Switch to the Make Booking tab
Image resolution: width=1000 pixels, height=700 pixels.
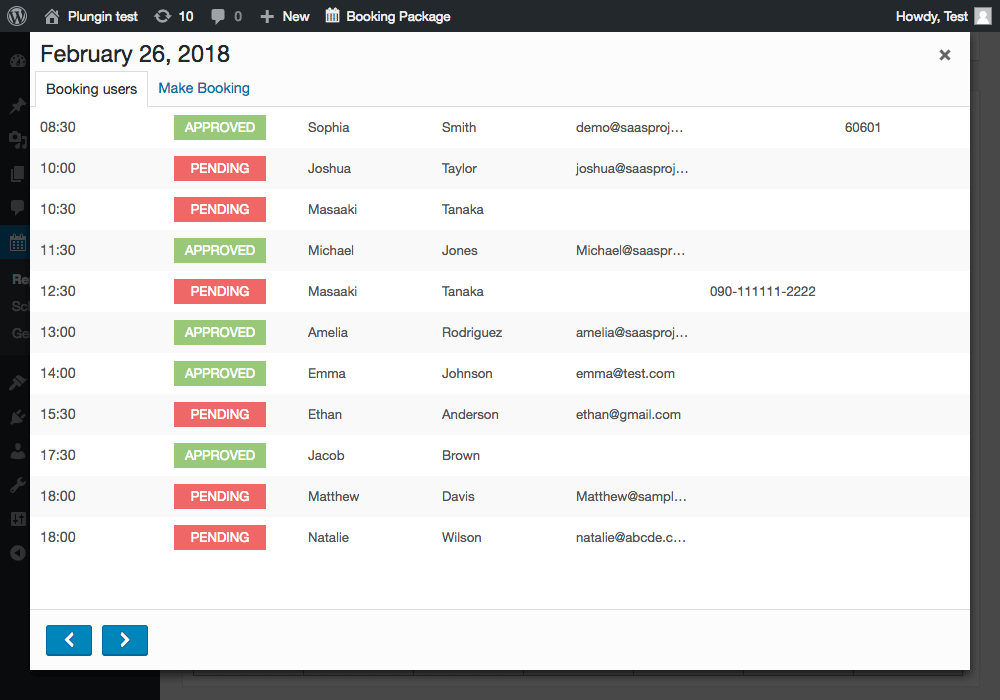coord(203,88)
